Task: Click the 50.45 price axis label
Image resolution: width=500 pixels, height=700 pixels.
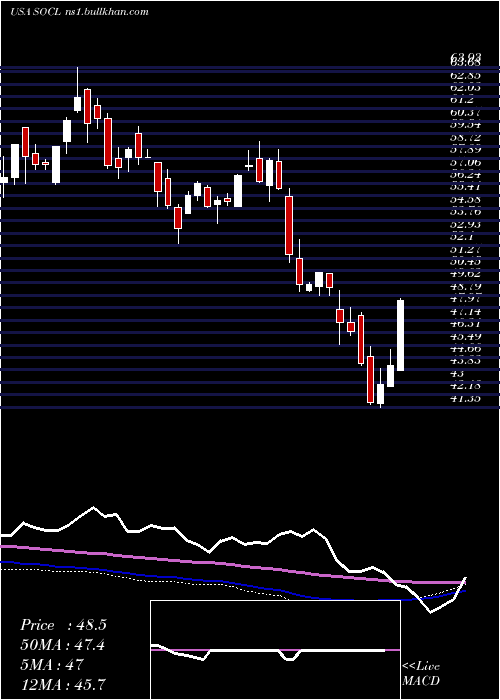Action: (466, 262)
